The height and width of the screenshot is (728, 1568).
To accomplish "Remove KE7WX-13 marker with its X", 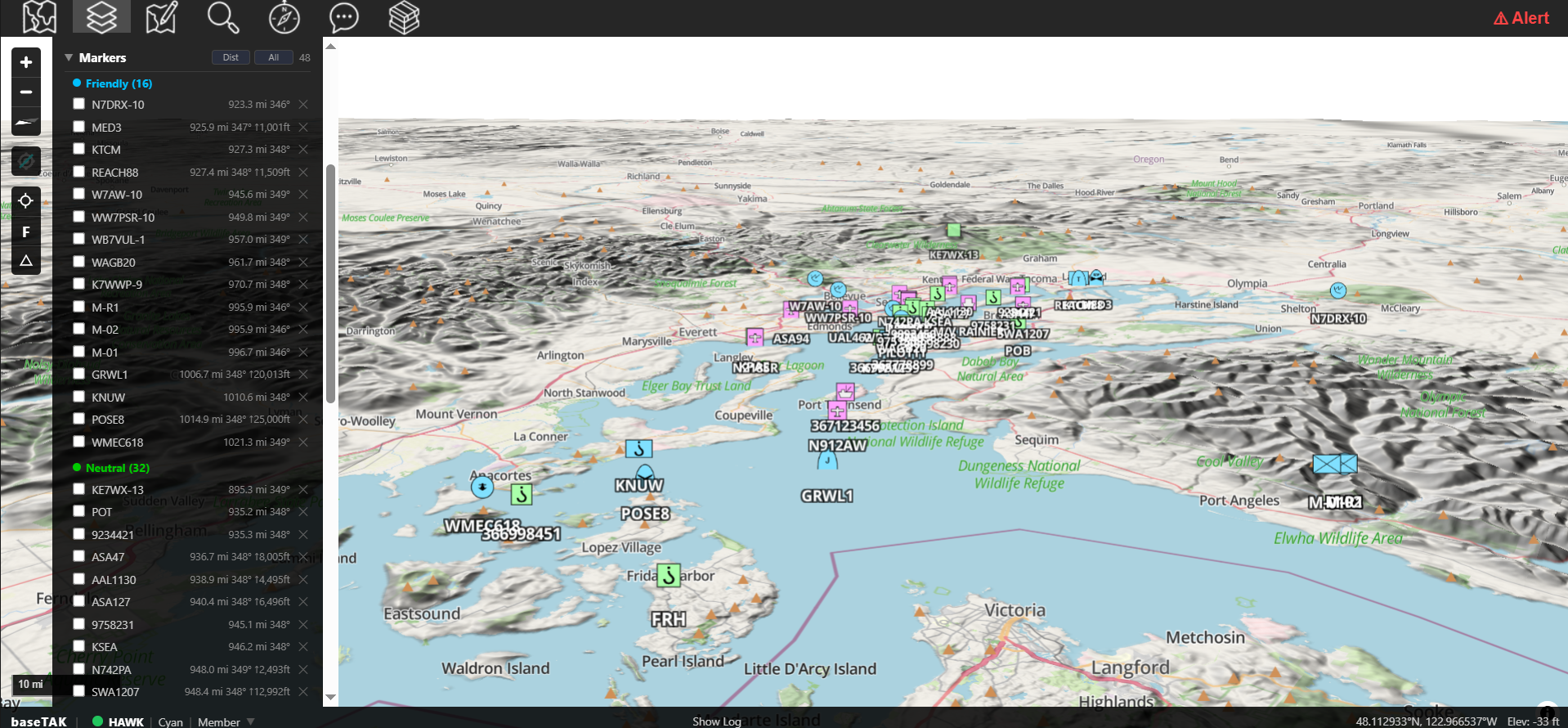I will click(303, 490).
